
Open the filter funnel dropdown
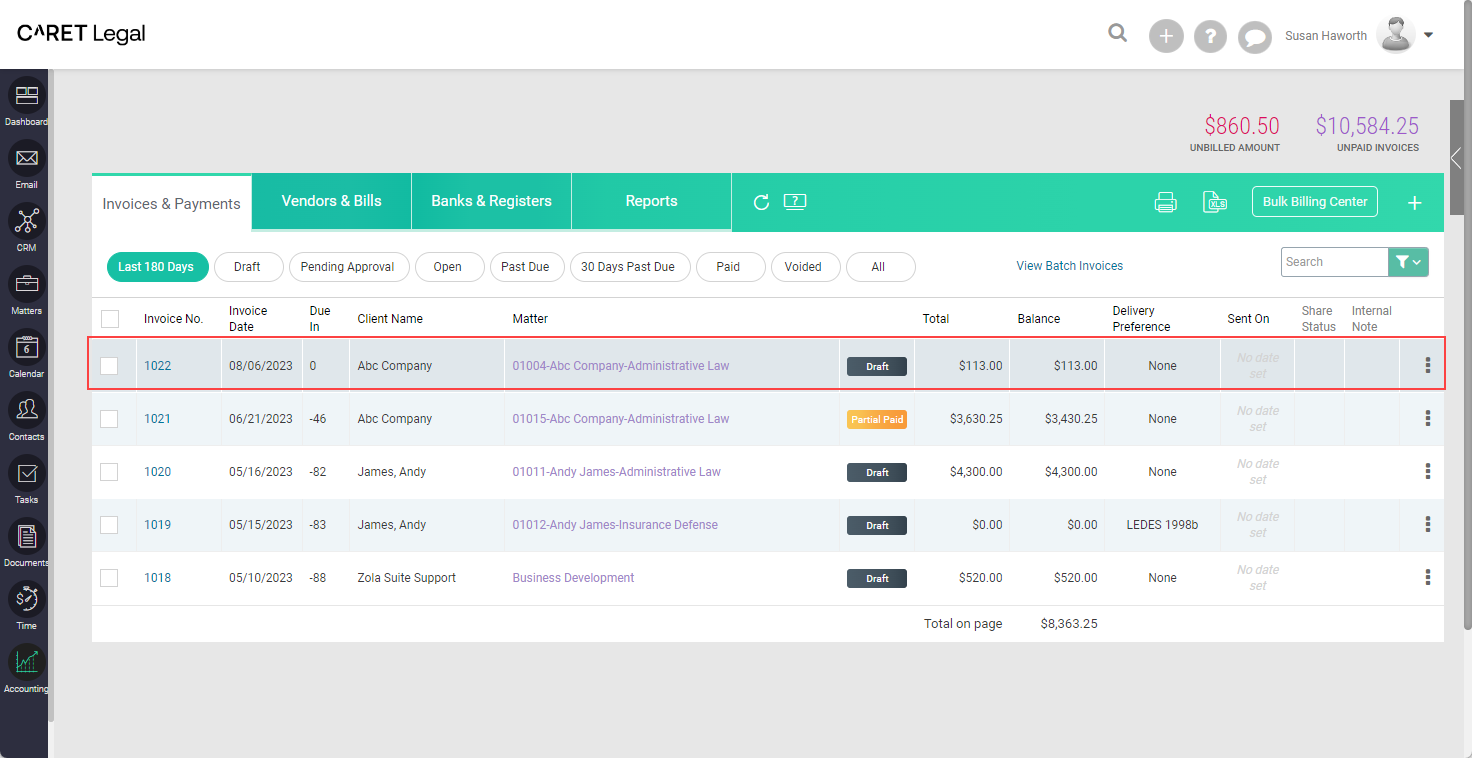tap(1408, 262)
